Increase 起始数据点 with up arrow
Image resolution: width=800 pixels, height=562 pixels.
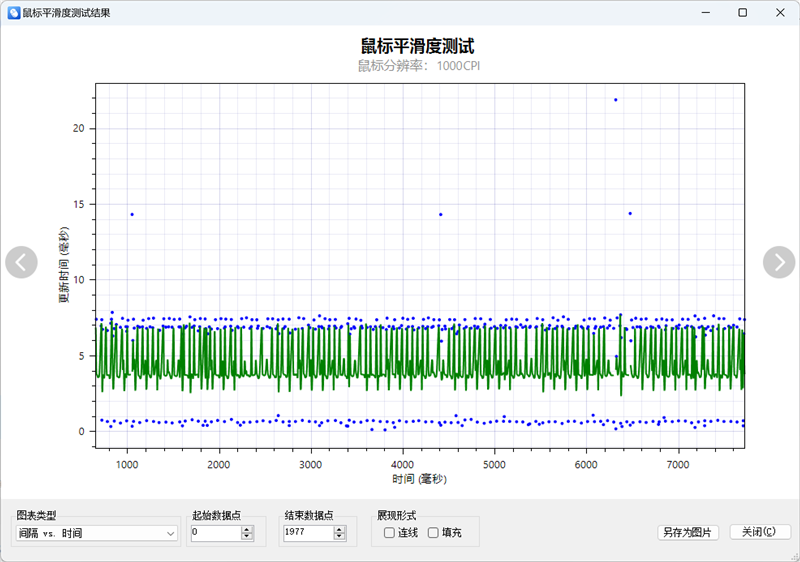click(x=247, y=530)
